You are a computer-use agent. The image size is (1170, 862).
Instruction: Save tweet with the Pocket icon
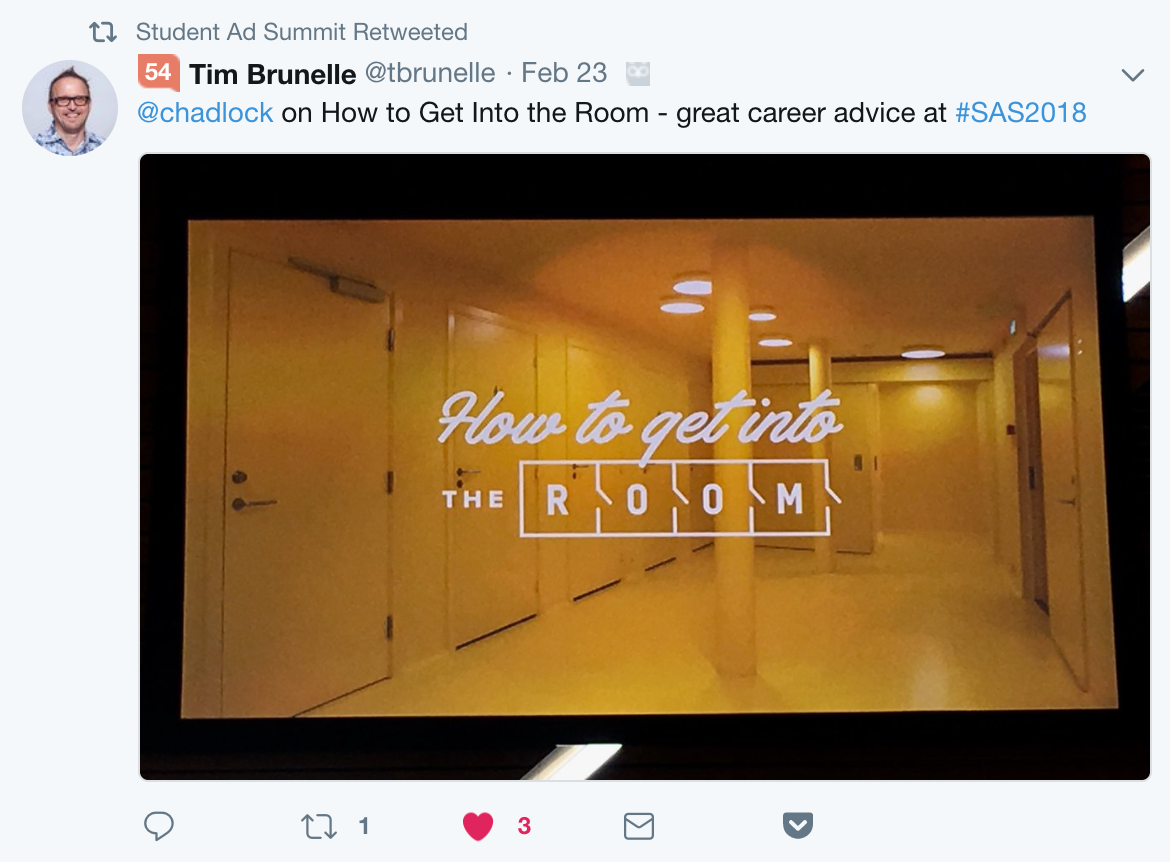(798, 825)
